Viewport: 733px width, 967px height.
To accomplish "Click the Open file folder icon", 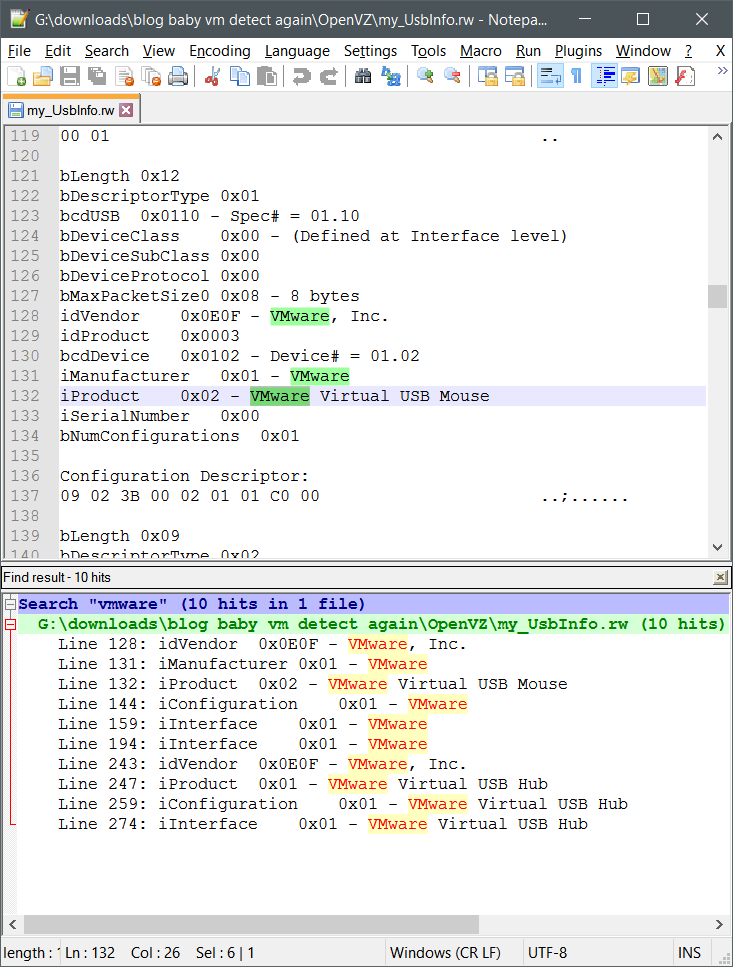I will pos(43,76).
